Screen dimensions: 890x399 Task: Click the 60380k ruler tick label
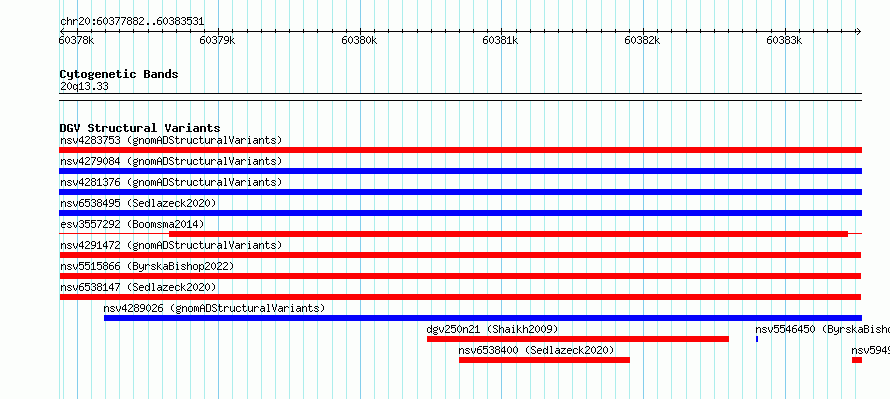coord(359,40)
